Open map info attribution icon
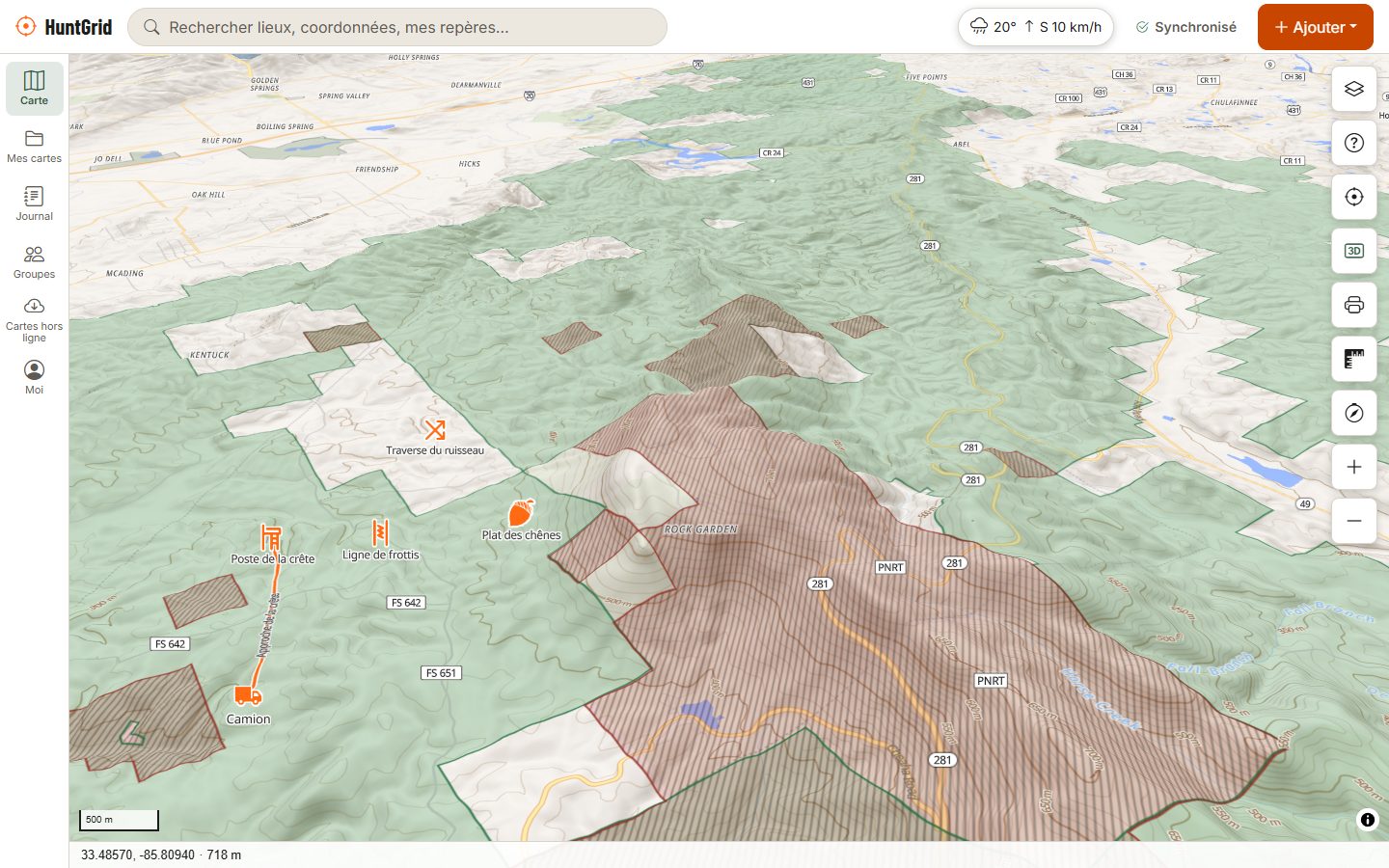This screenshot has height=868, width=1389. [x=1368, y=820]
